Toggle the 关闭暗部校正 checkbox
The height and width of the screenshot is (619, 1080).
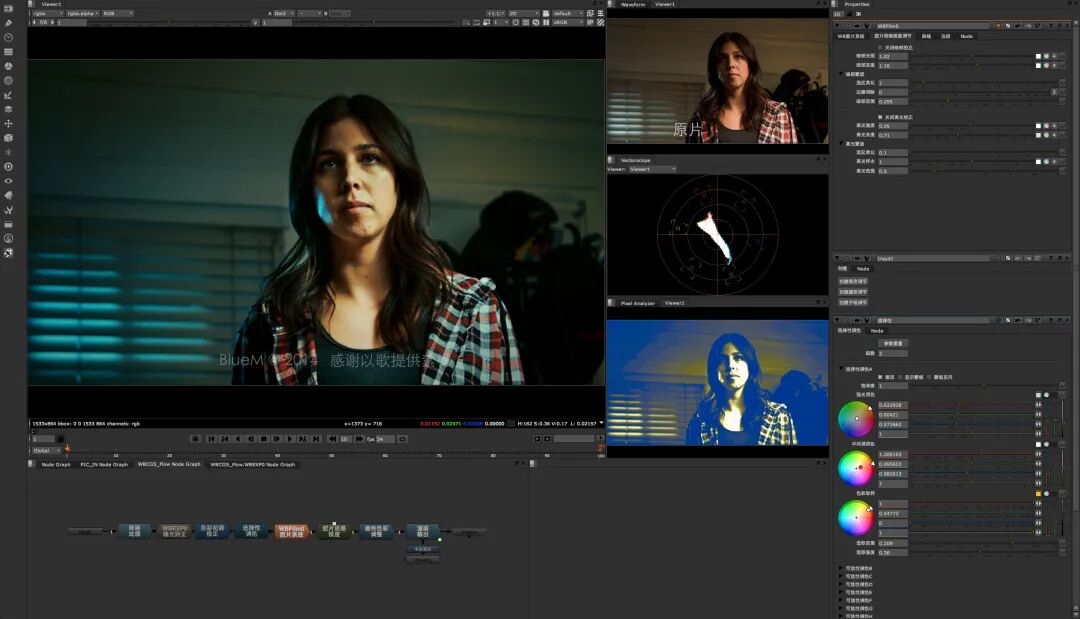(x=881, y=47)
